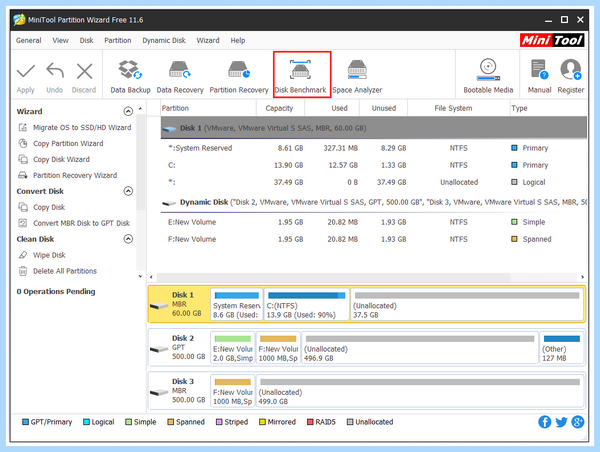Create Bootable Media
The image size is (600, 452).
[488, 77]
